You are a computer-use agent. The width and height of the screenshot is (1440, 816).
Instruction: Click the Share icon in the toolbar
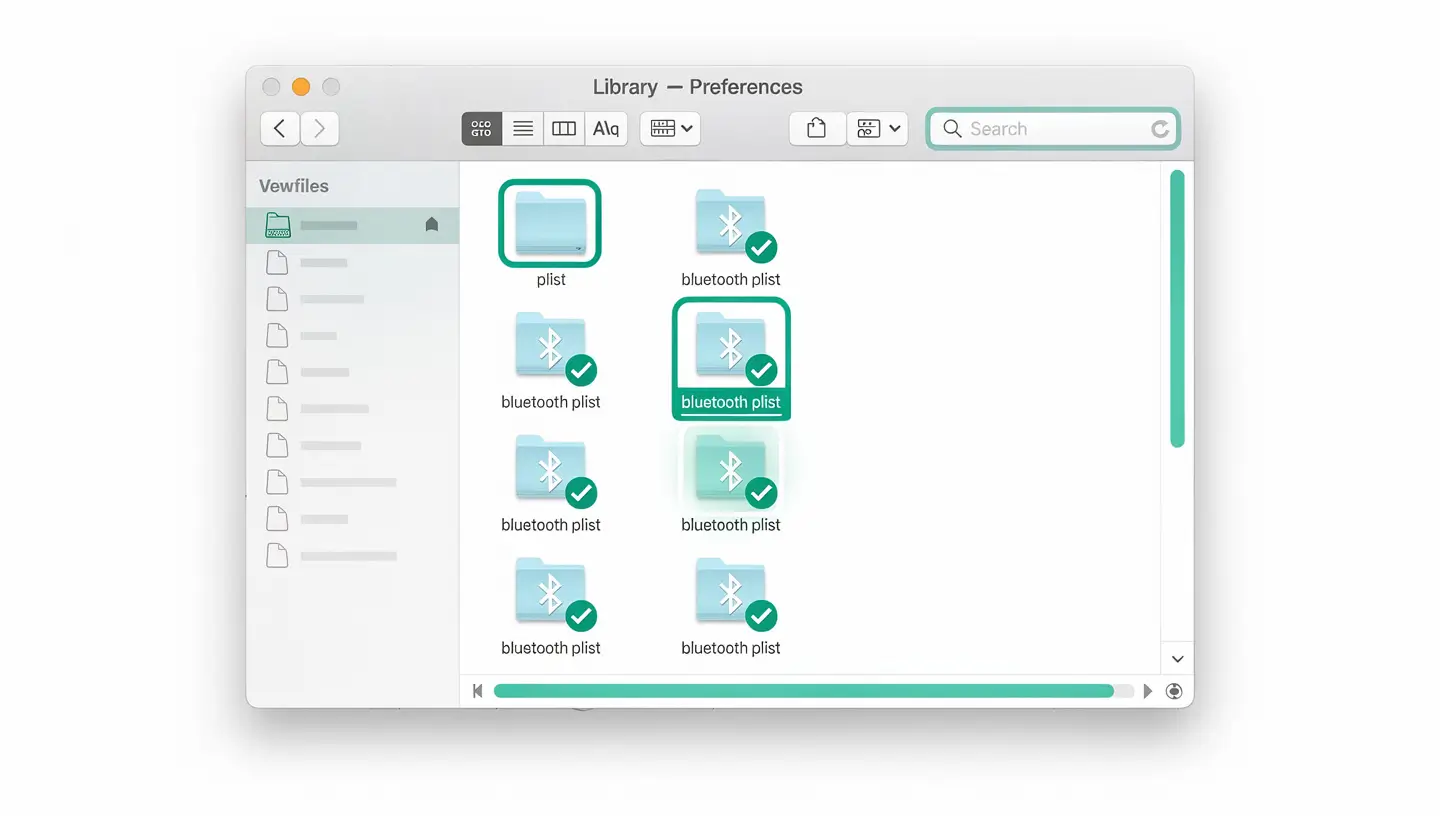point(816,128)
